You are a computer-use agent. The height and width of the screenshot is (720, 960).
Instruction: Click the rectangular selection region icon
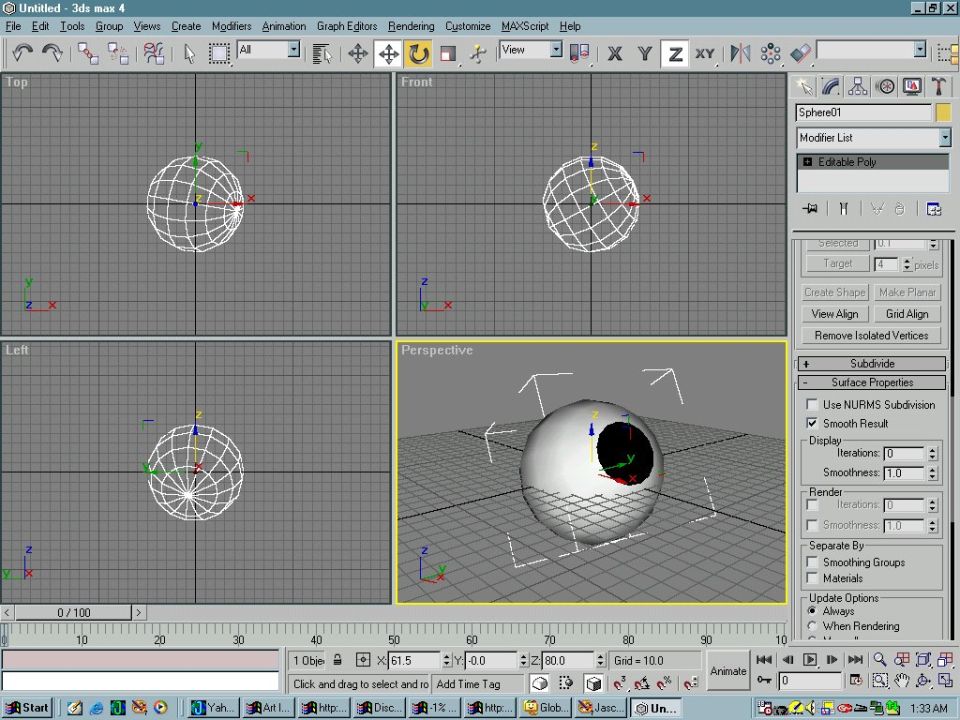tap(219, 53)
